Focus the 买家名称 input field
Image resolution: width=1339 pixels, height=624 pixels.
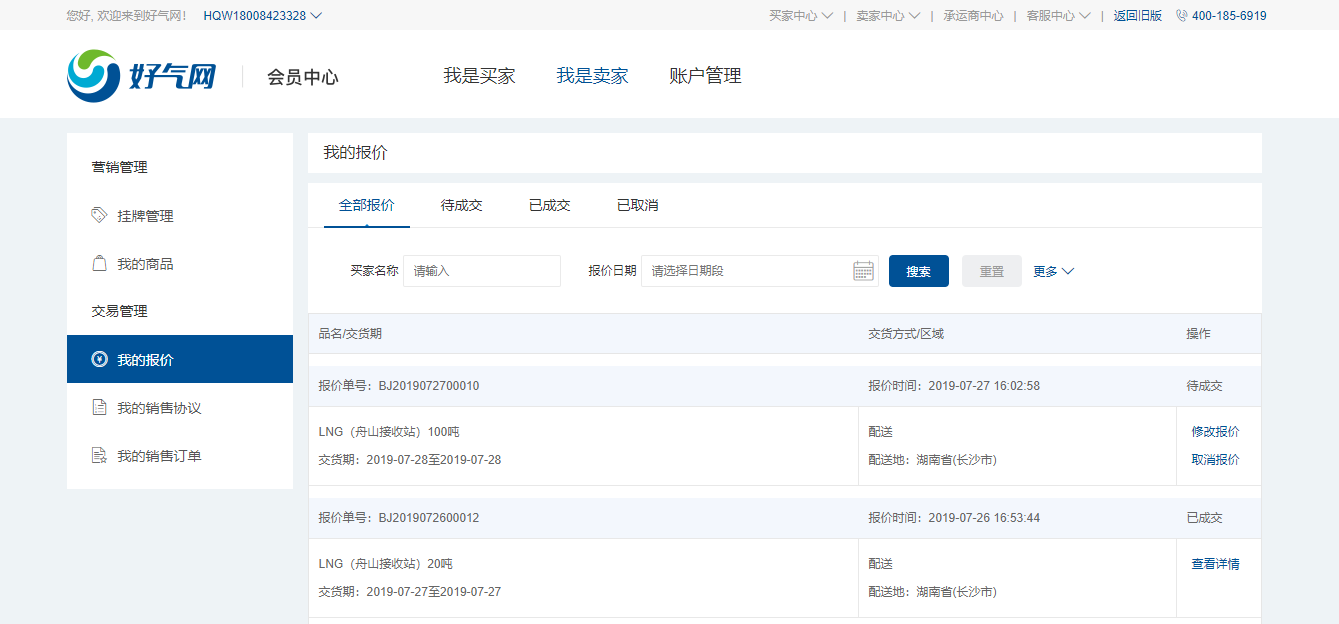[482, 271]
